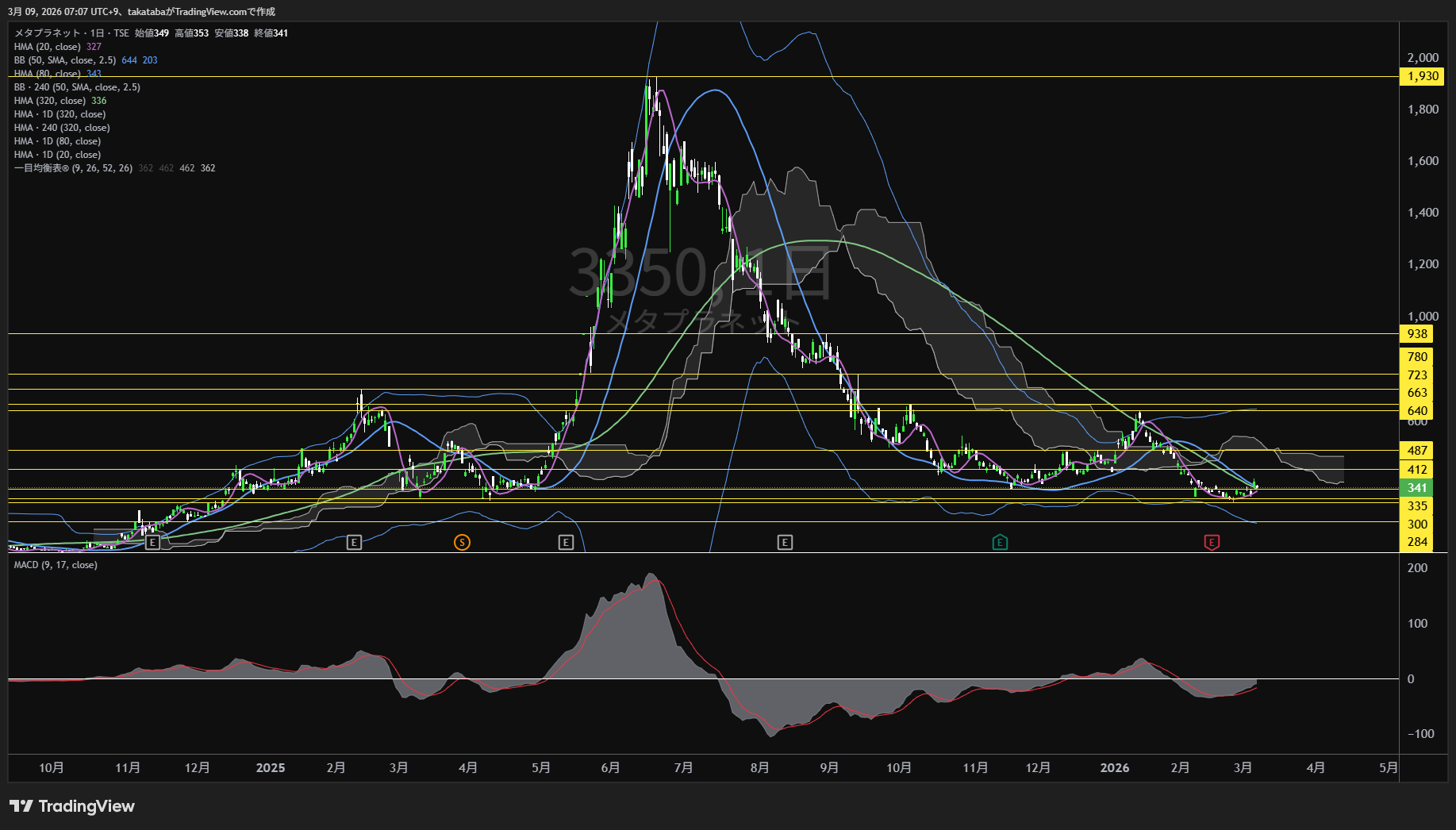Screen dimensions: 1456x830
Task: Open the earnings marker below August 2025
Action: click(x=784, y=542)
